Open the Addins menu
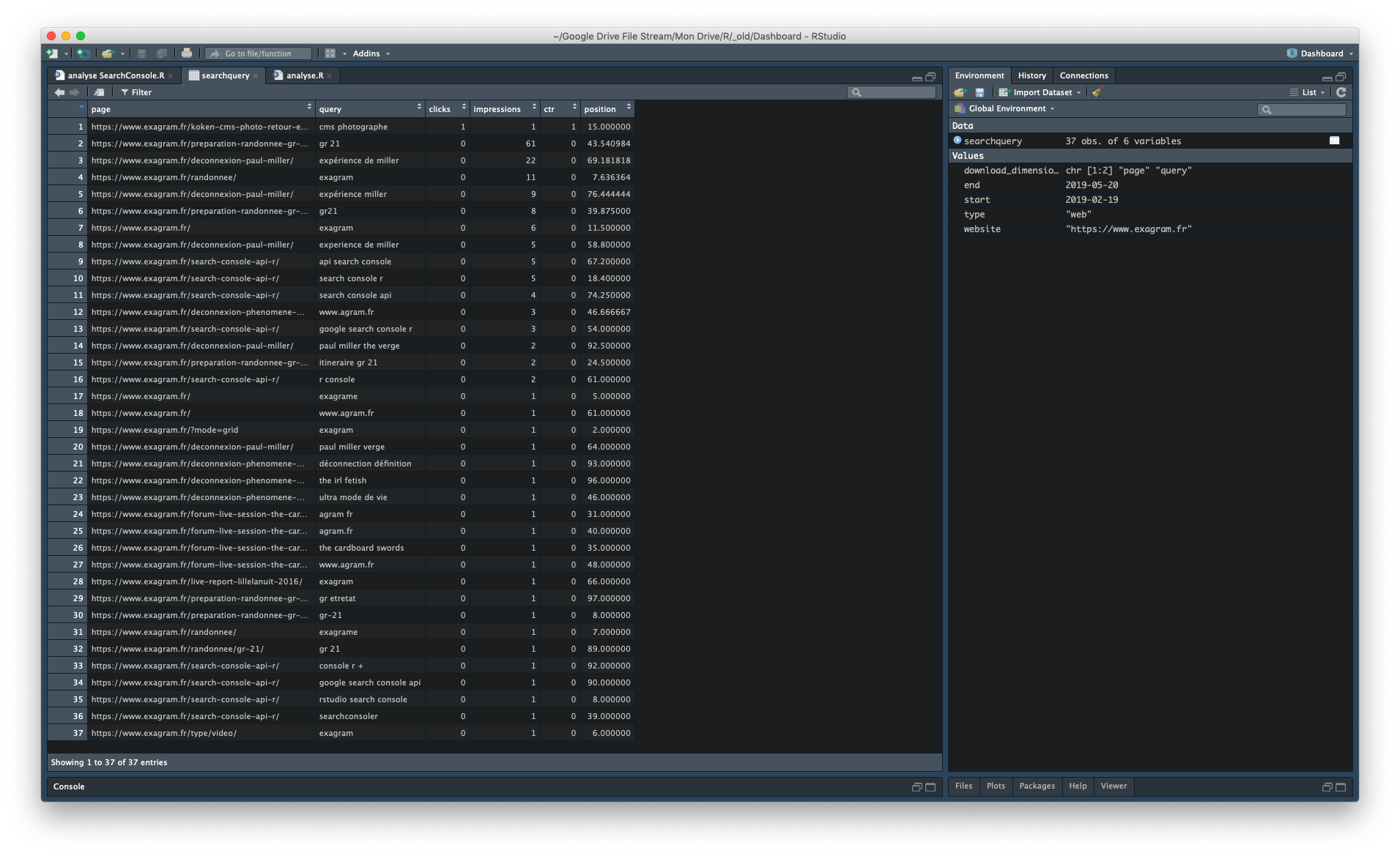Viewport: 1400px width, 856px height. pyautogui.click(x=371, y=53)
